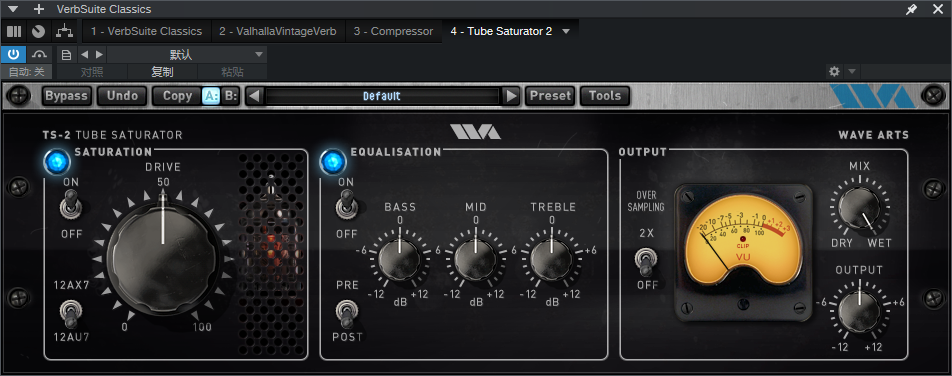
Task: Toggle the Saturation ON/OFF switch
Action: [72, 205]
